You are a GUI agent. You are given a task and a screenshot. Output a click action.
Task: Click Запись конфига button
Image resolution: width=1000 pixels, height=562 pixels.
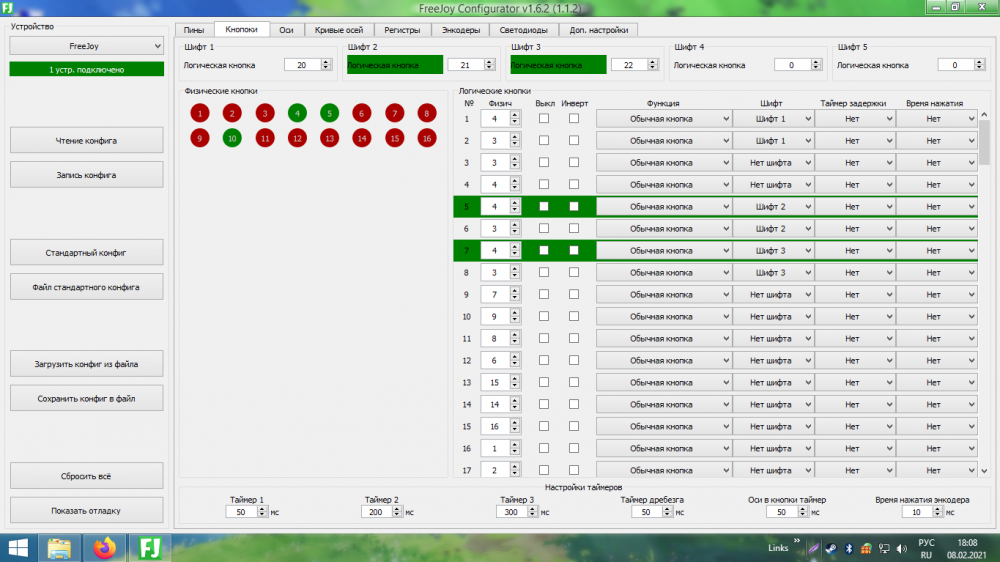click(x=87, y=175)
